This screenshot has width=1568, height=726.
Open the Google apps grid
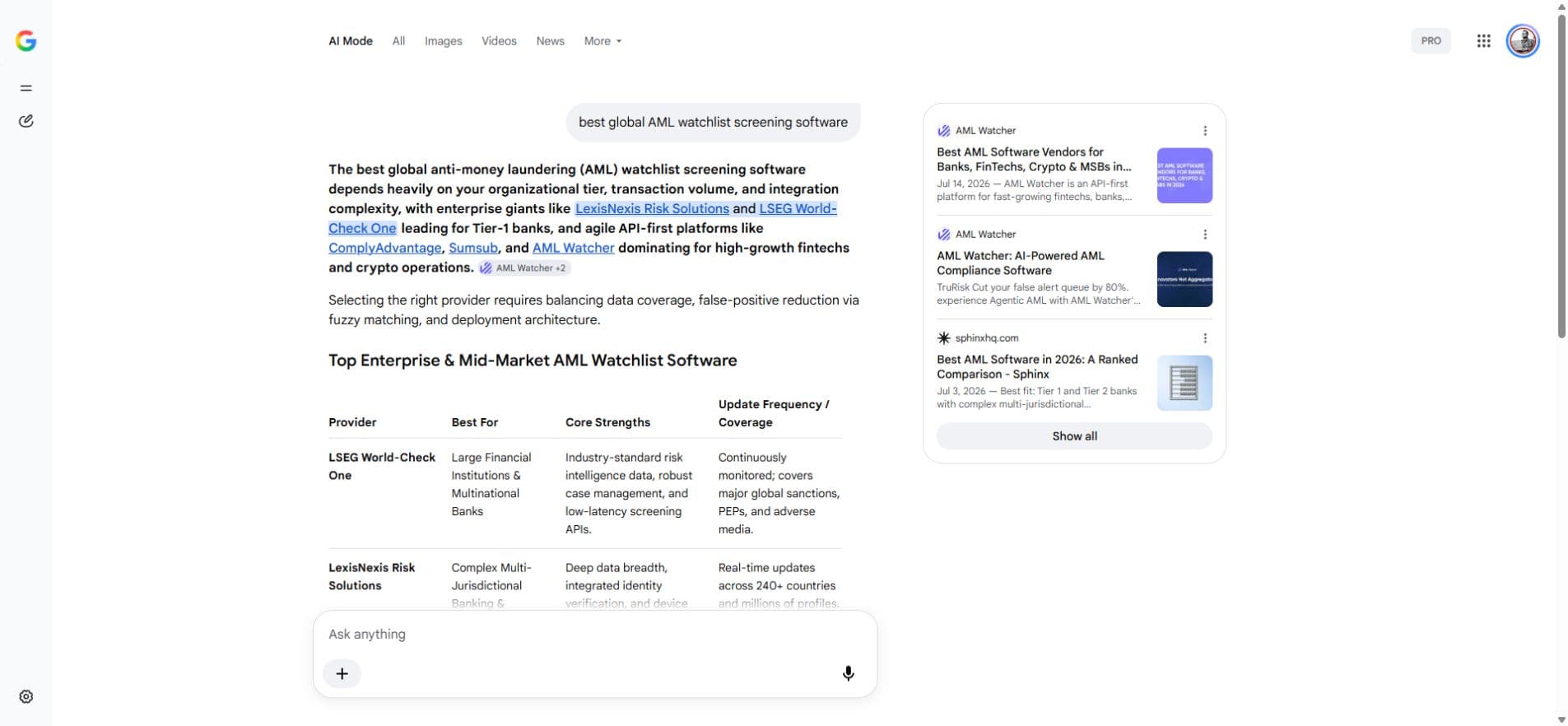pyautogui.click(x=1483, y=41)
